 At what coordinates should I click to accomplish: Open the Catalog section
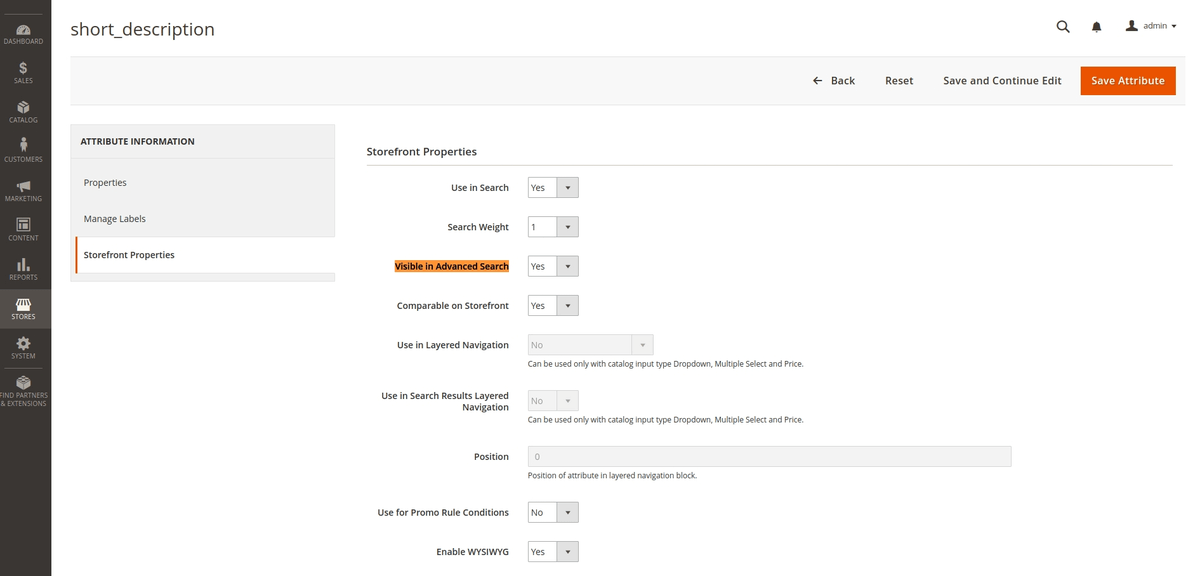[x=23, y=110]
